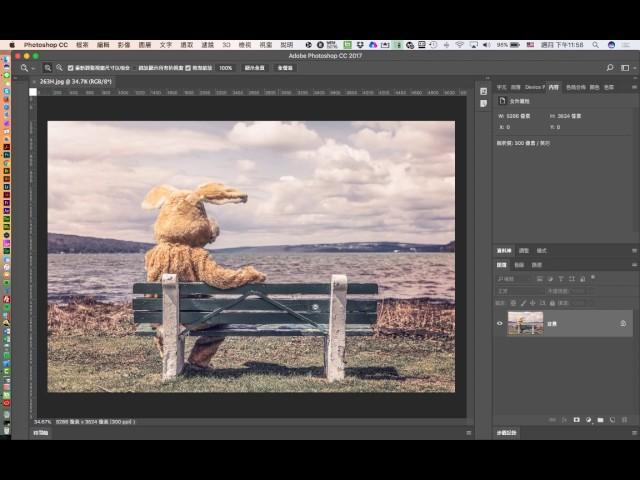
Task: Switch to the Adjustments panel tab
Action: tap(524, 251)
